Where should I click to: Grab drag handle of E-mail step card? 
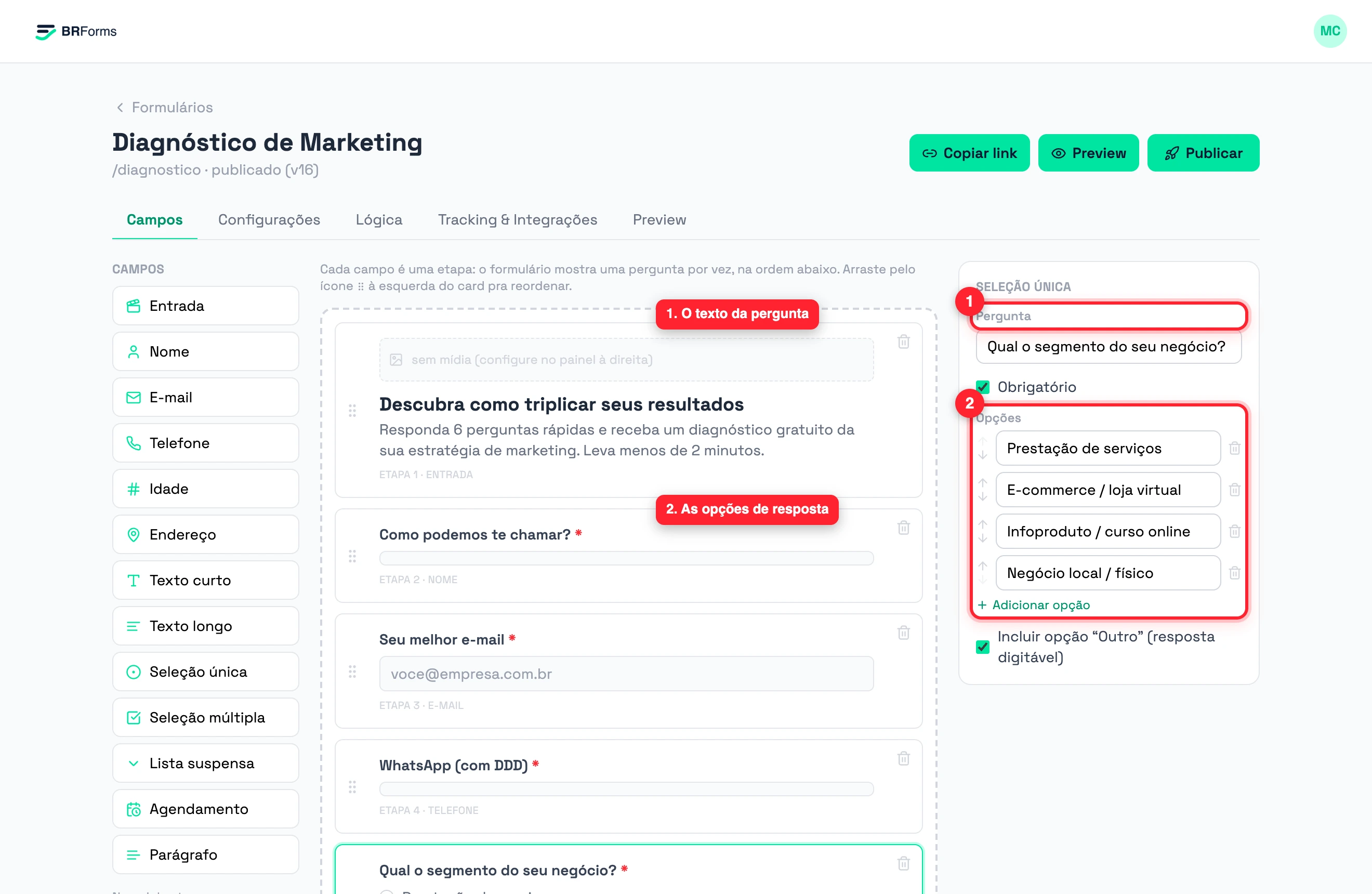coord(352,672)
